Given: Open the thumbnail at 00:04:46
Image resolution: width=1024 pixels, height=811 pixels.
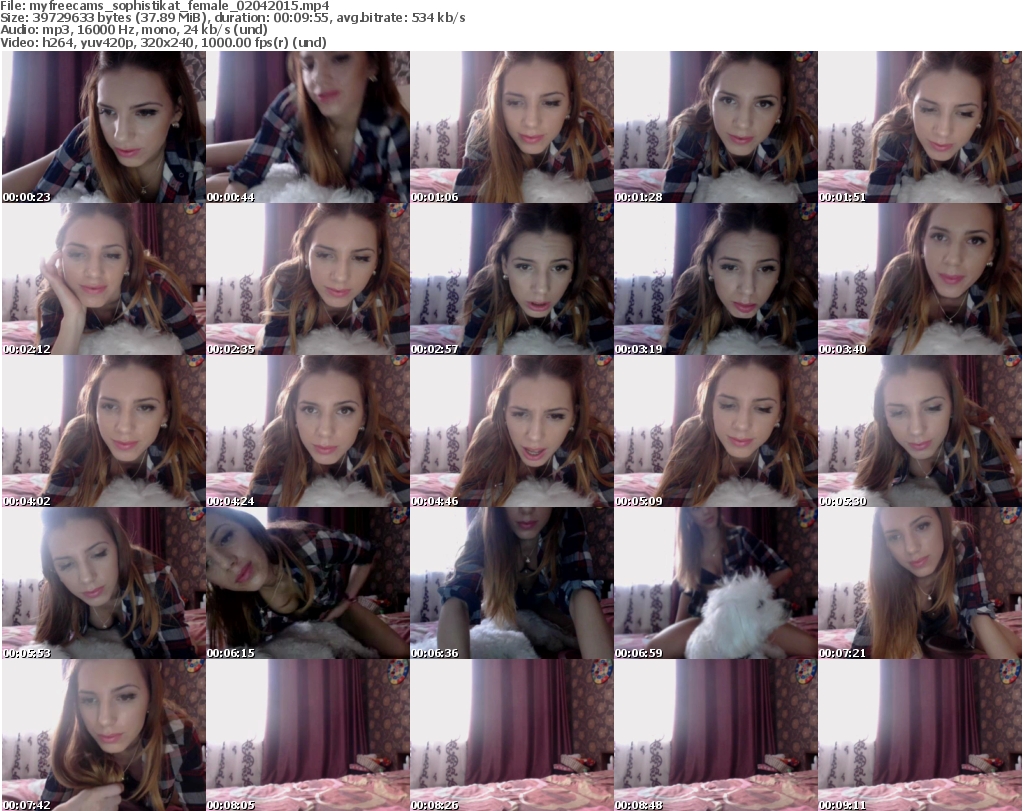Looking at the screenshot, I should (x=512, y=431).
